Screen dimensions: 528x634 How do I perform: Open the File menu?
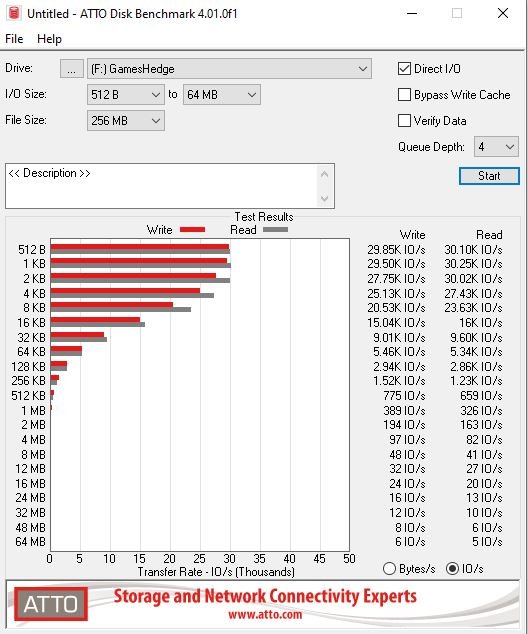(14, 39)
